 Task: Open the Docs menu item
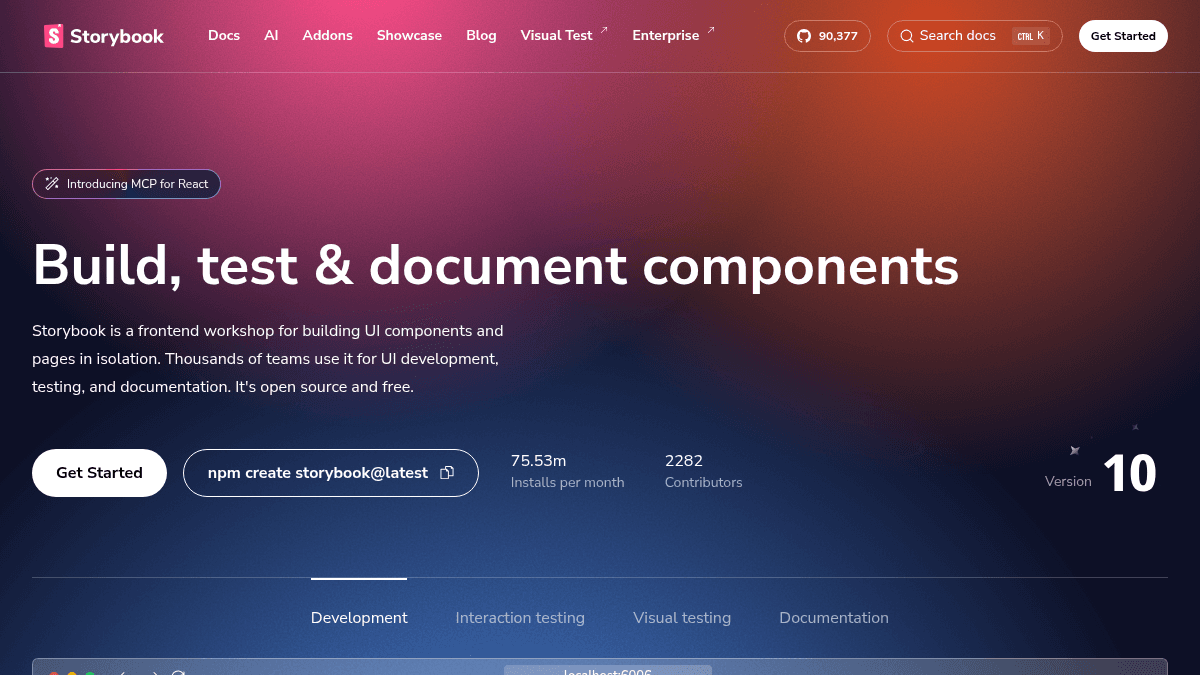(x=224, y=35)
